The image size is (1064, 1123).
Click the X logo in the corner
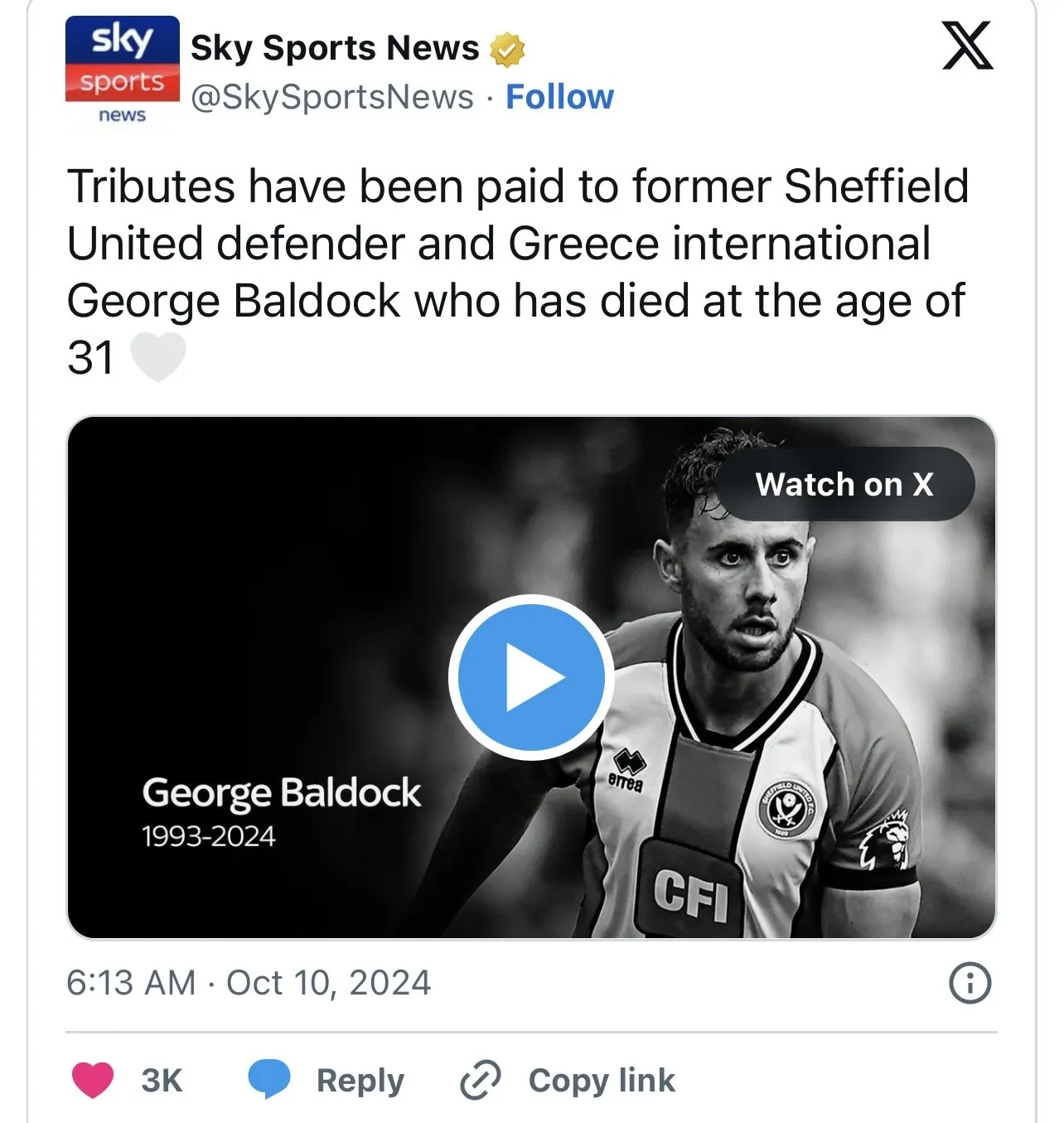pyautogui.click(x=967, y=46)
